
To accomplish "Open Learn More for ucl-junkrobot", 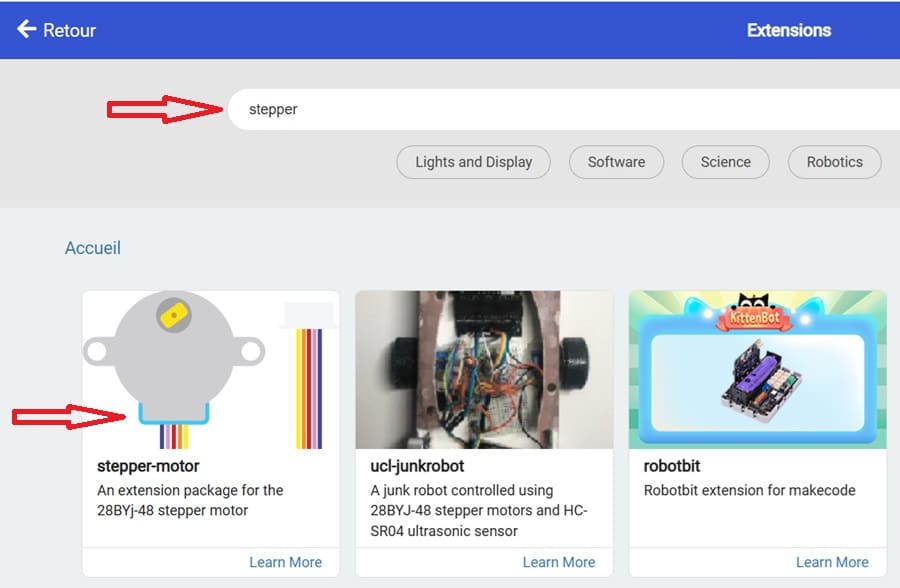I will pos(558,562).
